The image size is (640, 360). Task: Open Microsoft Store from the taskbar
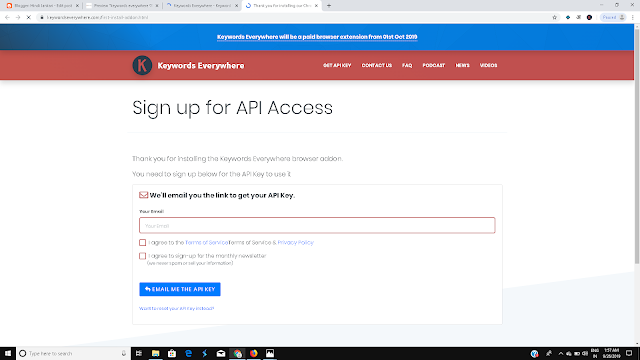tap(172, 353)
